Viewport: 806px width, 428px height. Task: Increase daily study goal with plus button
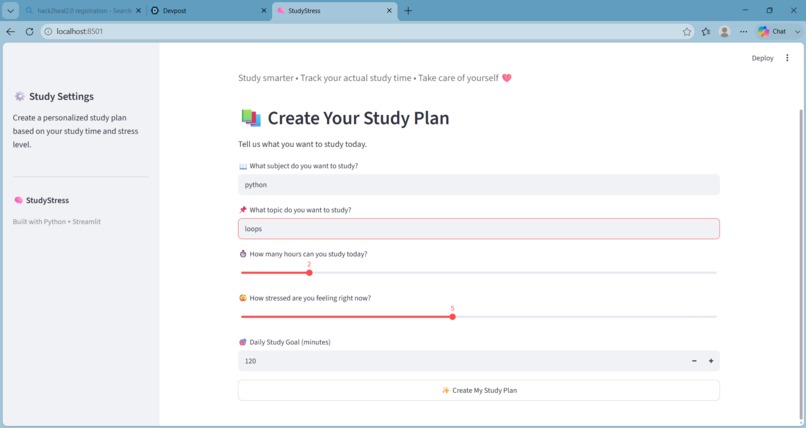(x=711, y=361)
